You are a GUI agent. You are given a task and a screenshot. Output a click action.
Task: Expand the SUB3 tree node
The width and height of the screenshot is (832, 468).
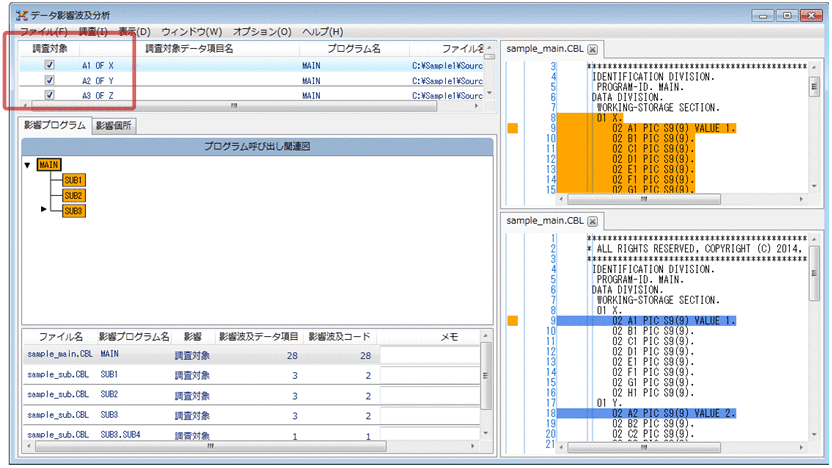pyautogui.click(x=44, y=210)
